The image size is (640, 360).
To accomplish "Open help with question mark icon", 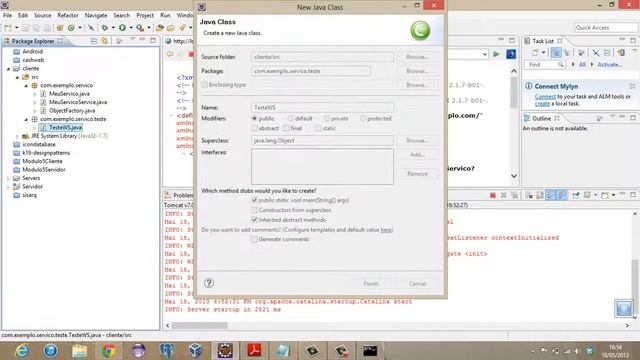I will coord(209,283).
